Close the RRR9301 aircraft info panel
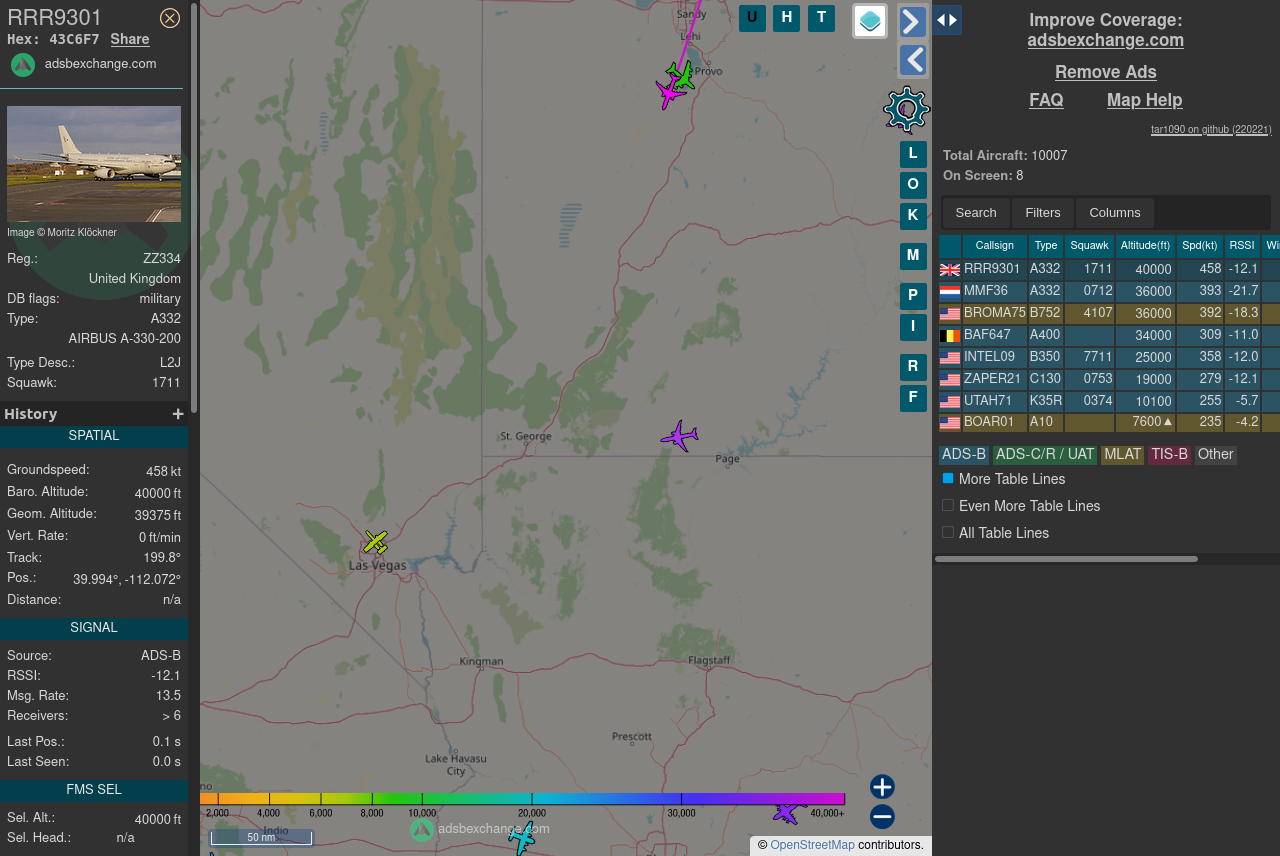The image size is (1280, 856). click(170, 18)
